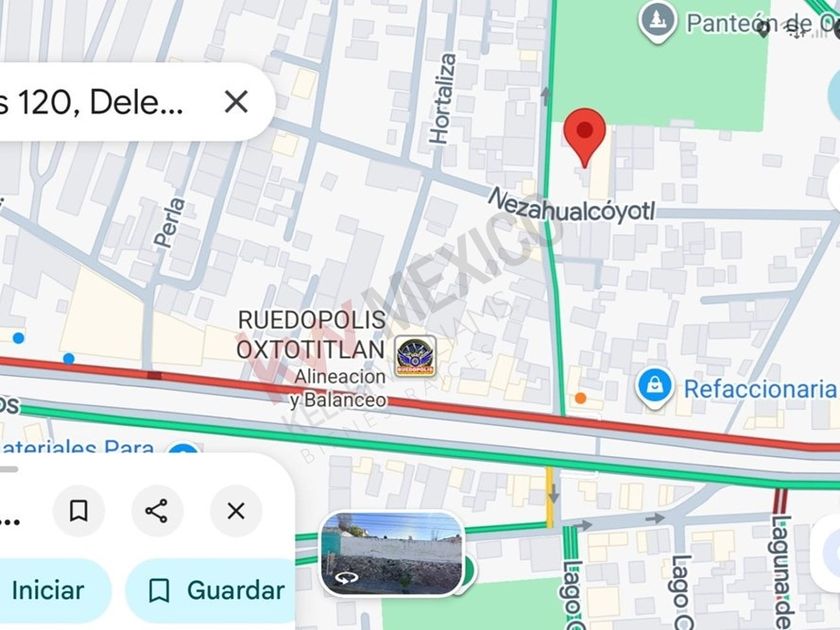Grab the bottom sheet drag handle
The height and width of the screenshot is (630, 840).
tap(8, 469)
